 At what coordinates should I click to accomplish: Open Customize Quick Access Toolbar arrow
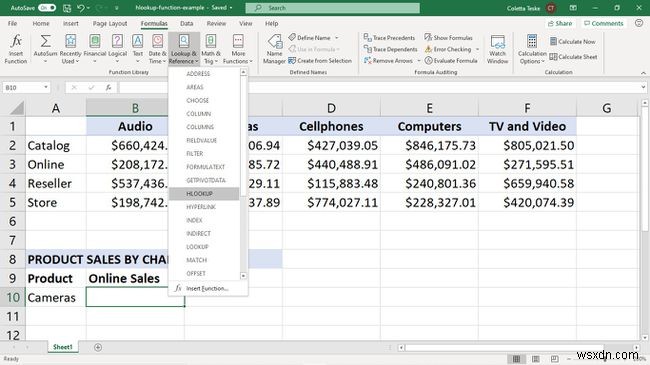pyautogui.click(x=116, y=8)
